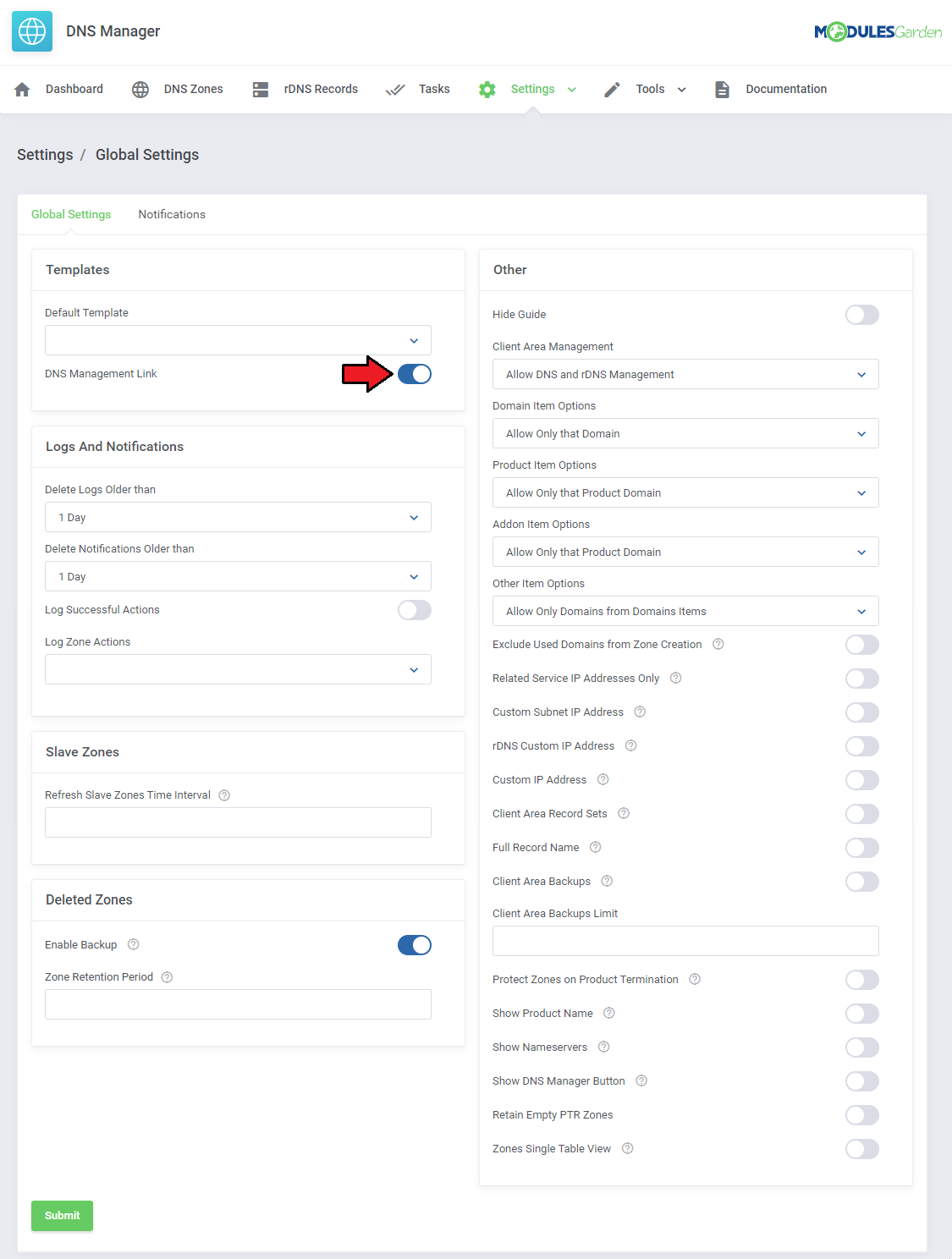952x1259 pixels.
Task: Show help for Exclude Used Domains
Action: click(x=718, y=644)
